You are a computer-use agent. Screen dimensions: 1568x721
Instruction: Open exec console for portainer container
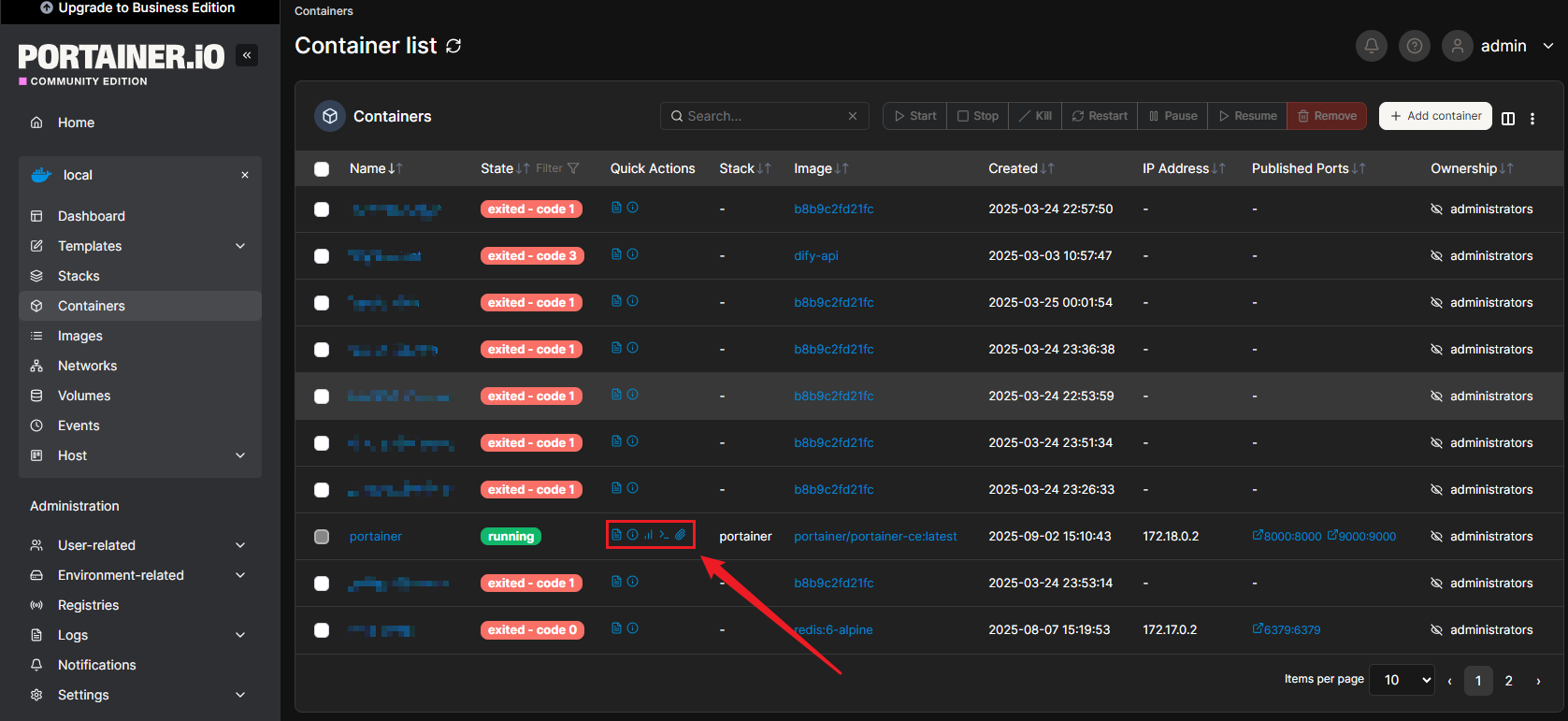[664, 535]
